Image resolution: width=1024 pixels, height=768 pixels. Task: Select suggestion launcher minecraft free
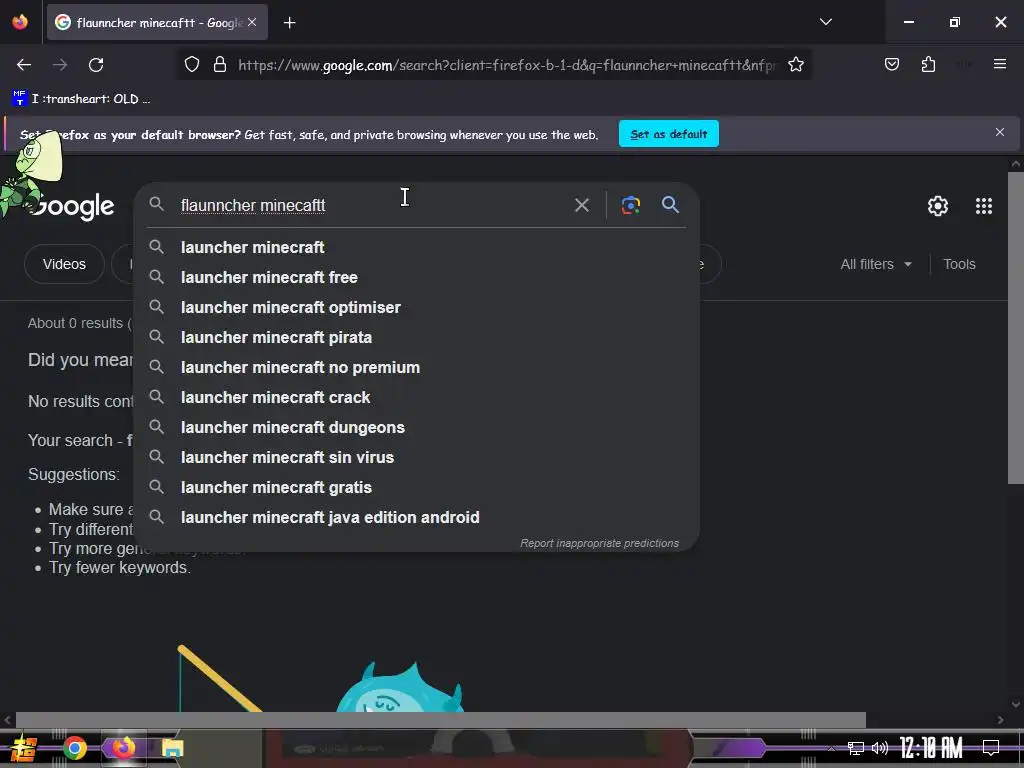pyautogui.click(x=417, y=278)
